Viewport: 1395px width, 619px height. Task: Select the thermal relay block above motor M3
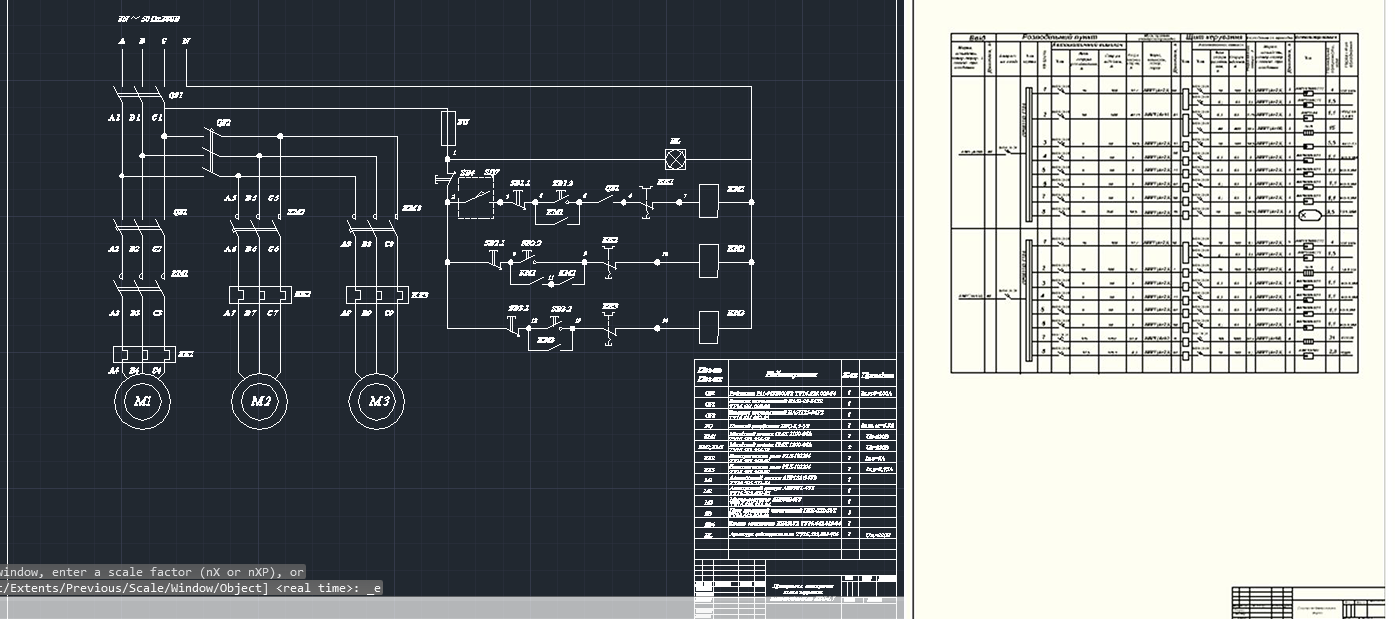[377, 295]
